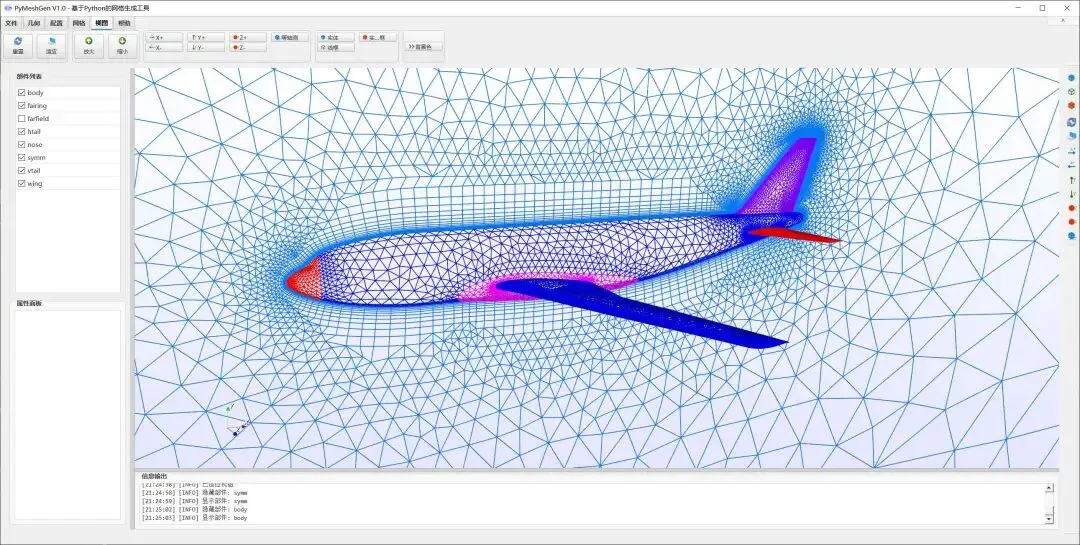This screenshot has width=1080, height=545.
Task: Uncheck the symm part checkbox
Action: (22, 158)
